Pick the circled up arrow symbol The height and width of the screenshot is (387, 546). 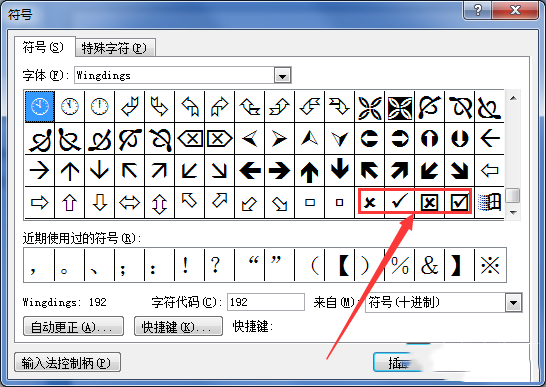tap(429, 139)
